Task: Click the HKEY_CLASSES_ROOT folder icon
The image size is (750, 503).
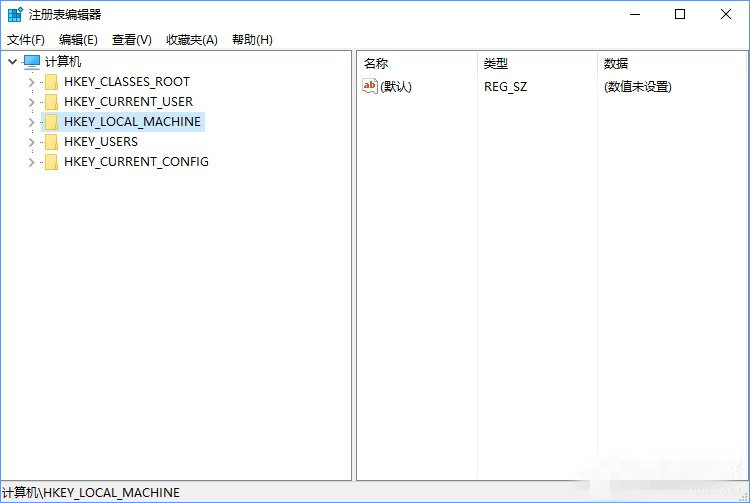Action: (x=51, y=82)
